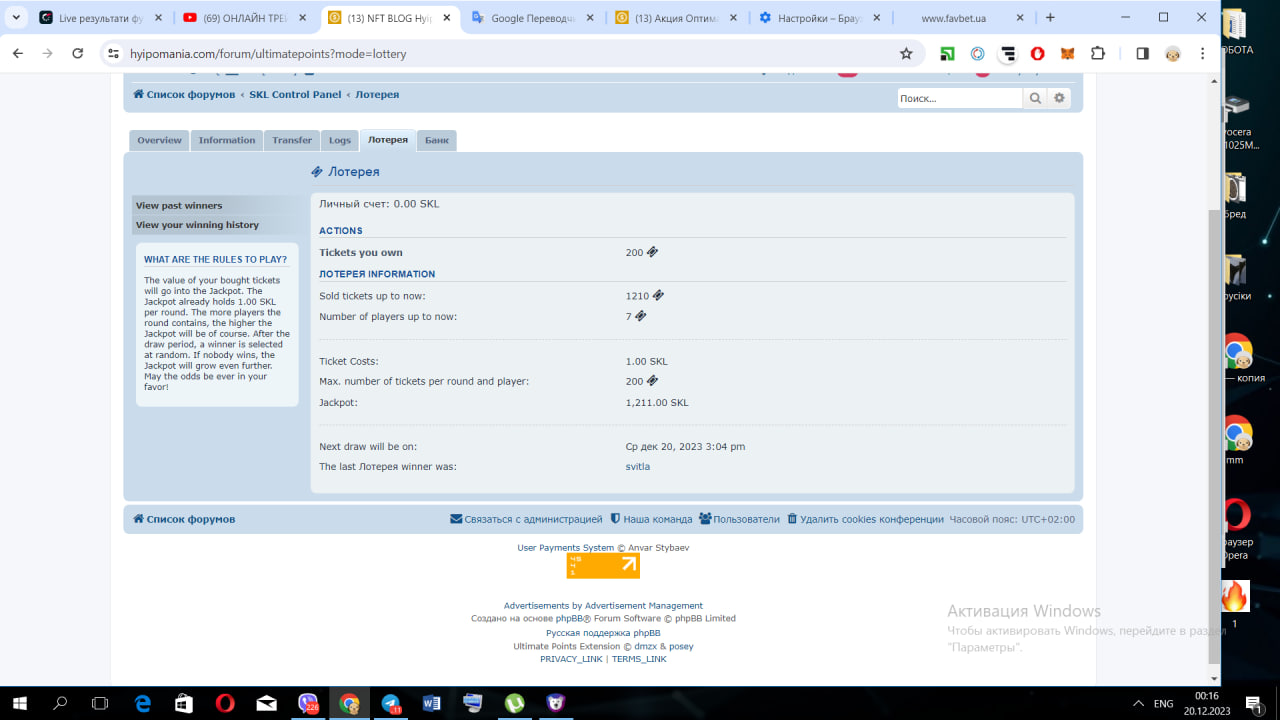1280x720 pixels.
Task: Open View past winners link
Action: pos(179,206)
